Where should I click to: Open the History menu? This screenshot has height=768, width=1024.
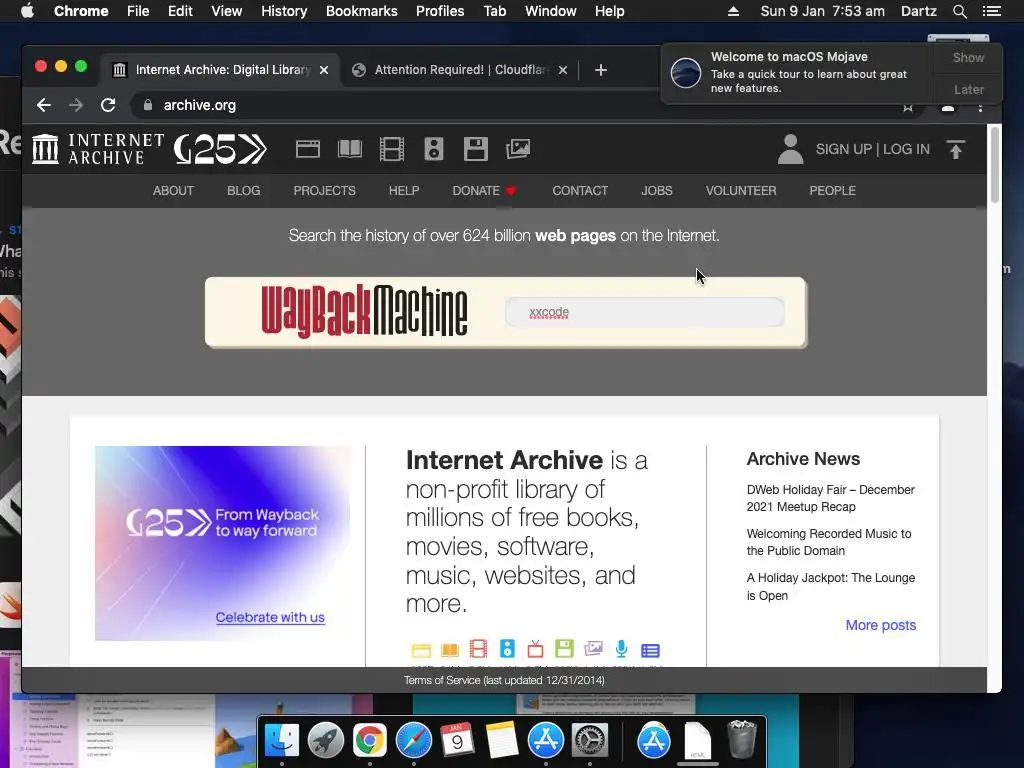tap(284, 11)
